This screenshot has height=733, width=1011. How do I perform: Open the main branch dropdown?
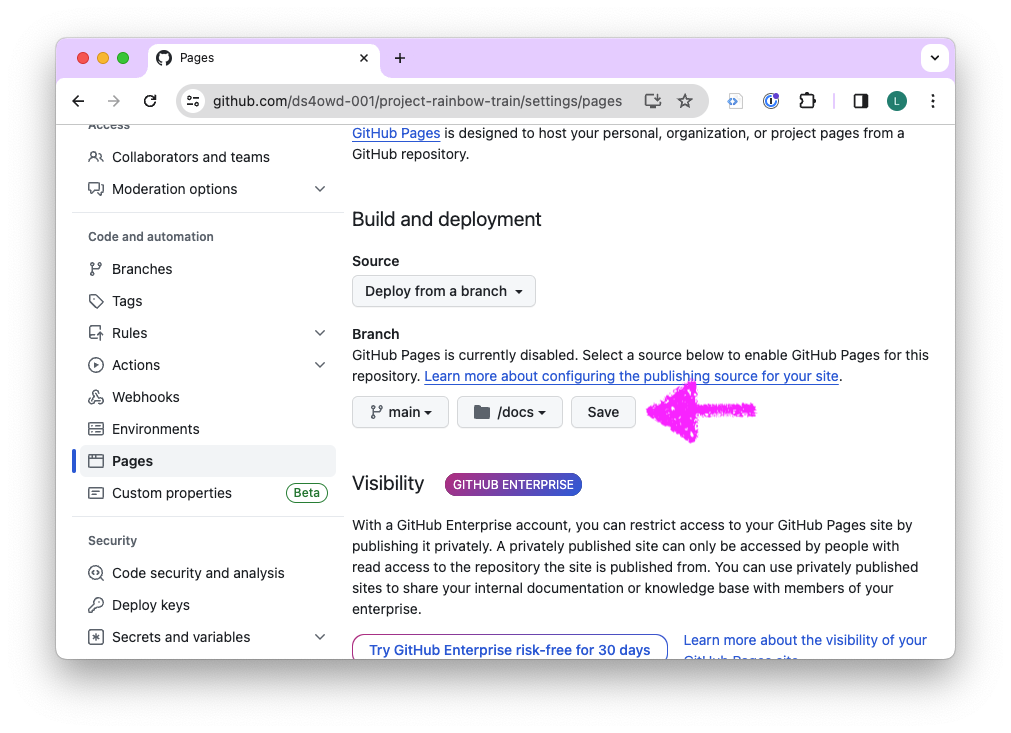pyautogui.click(x=400, y=412)
